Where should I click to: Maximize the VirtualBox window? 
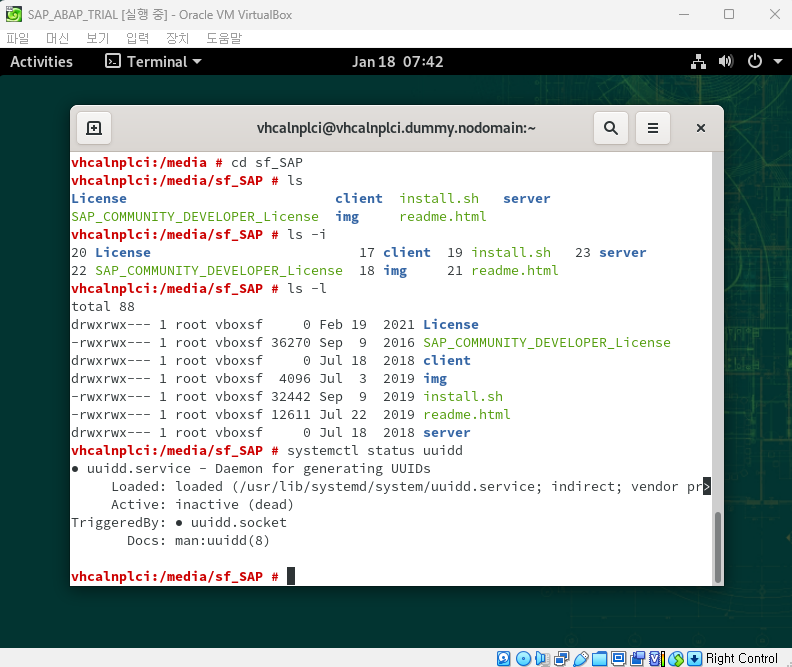click(x=729, y=14)
